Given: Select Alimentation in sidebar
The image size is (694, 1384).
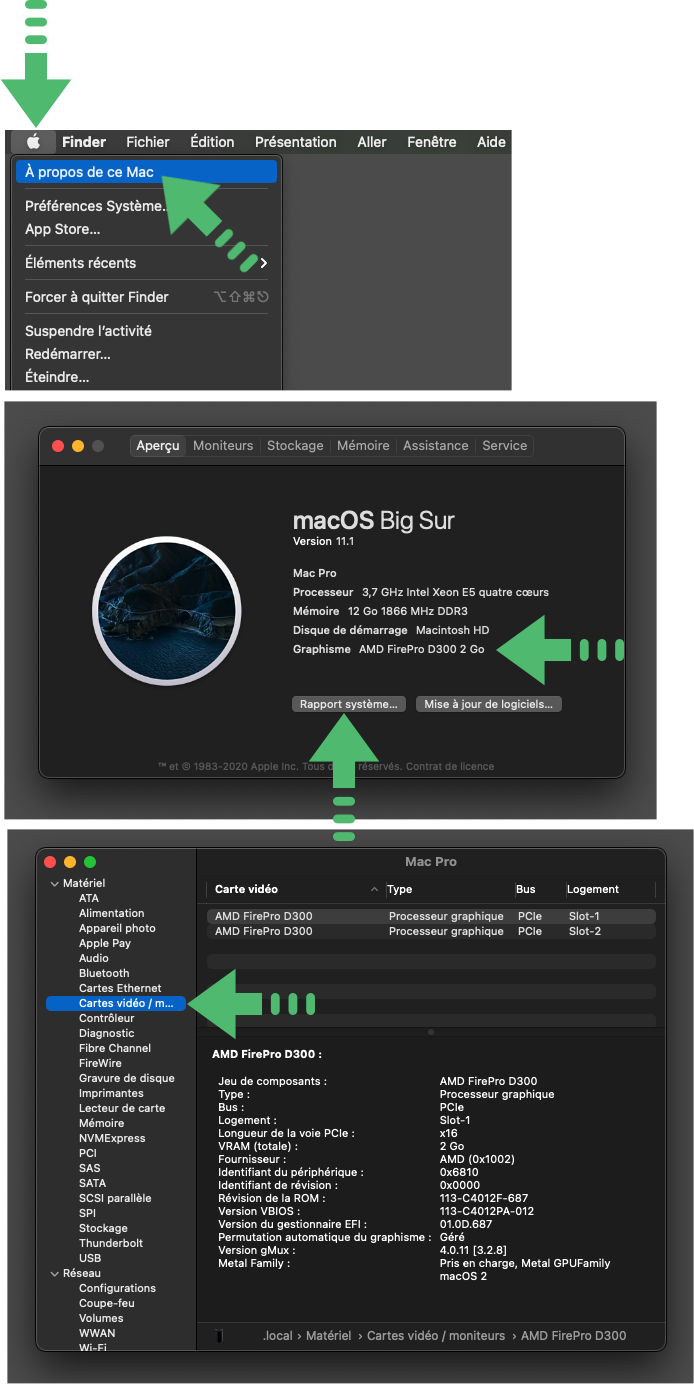Looking at the screenshot, I should 111,914.
